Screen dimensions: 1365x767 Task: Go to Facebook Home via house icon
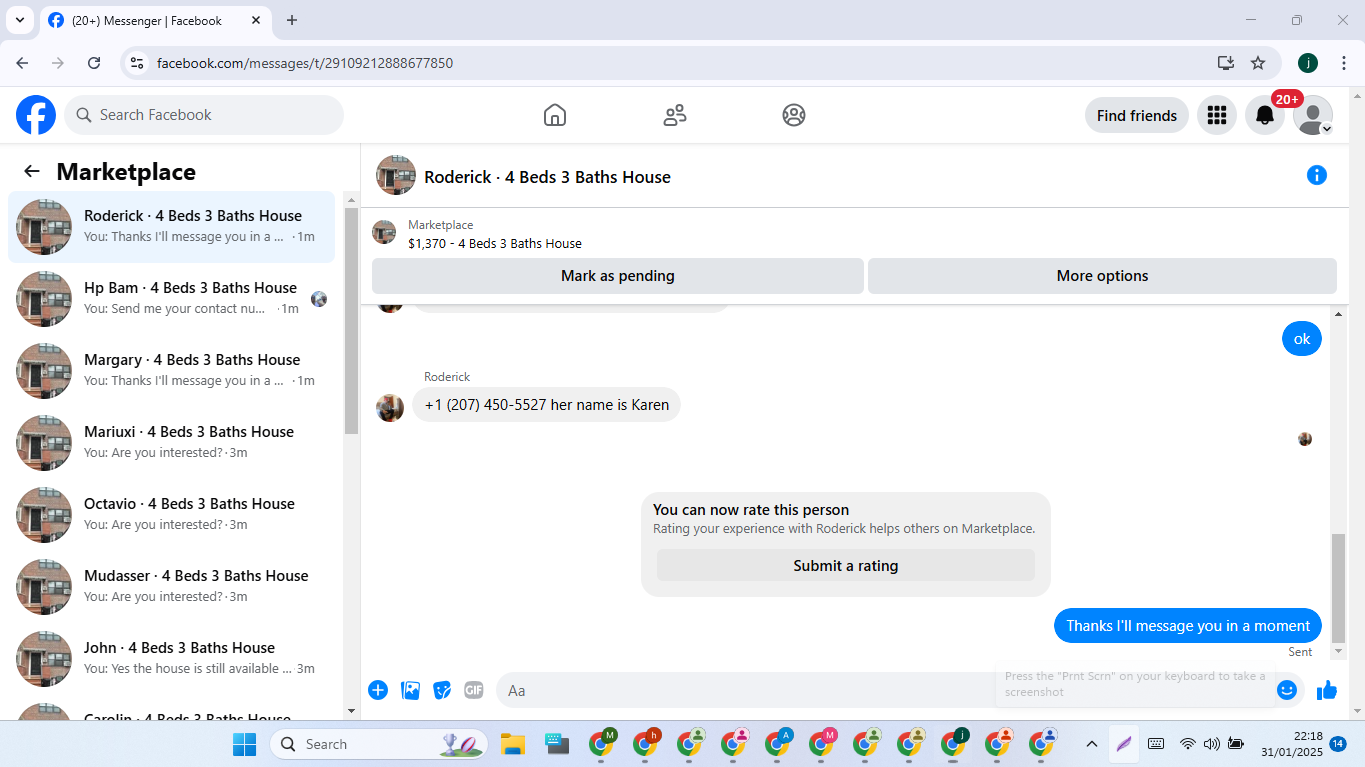[x=555, y=115]
